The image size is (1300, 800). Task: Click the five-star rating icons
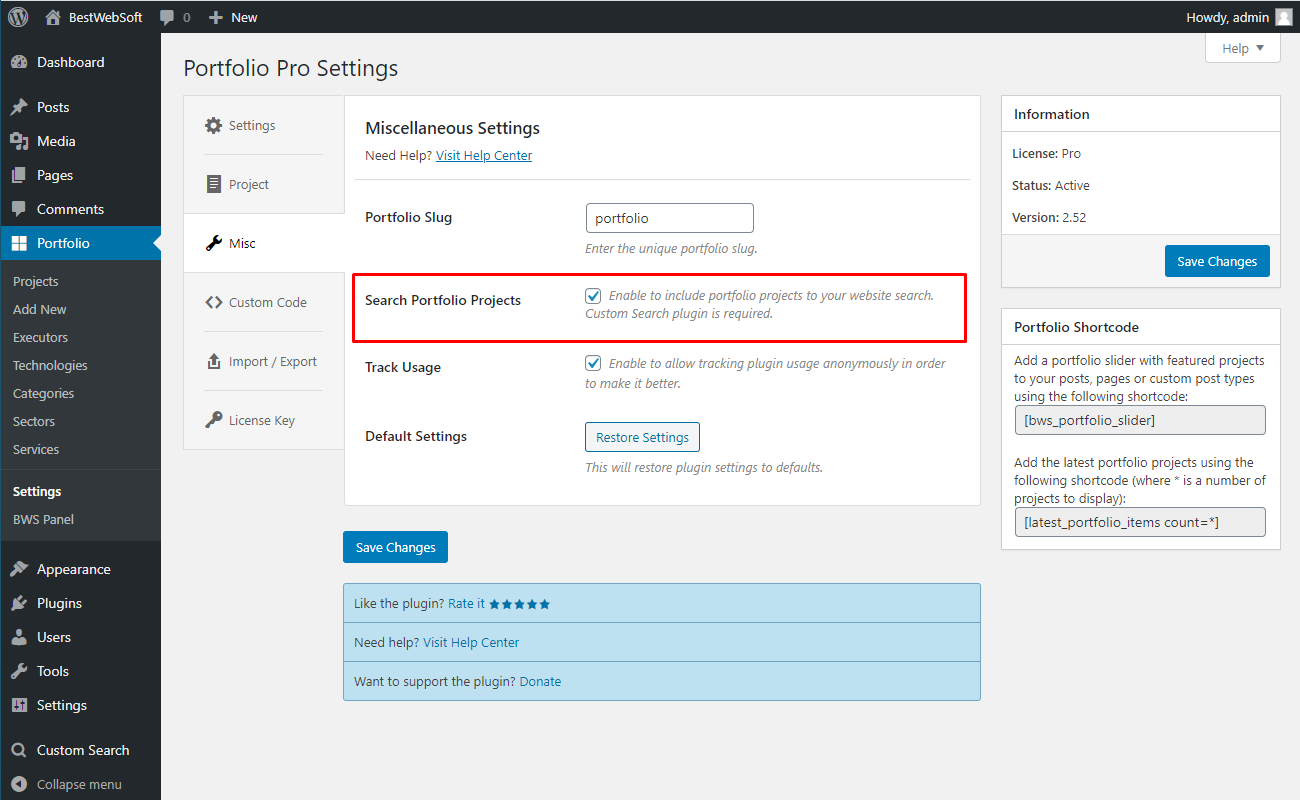pos(519,604)
